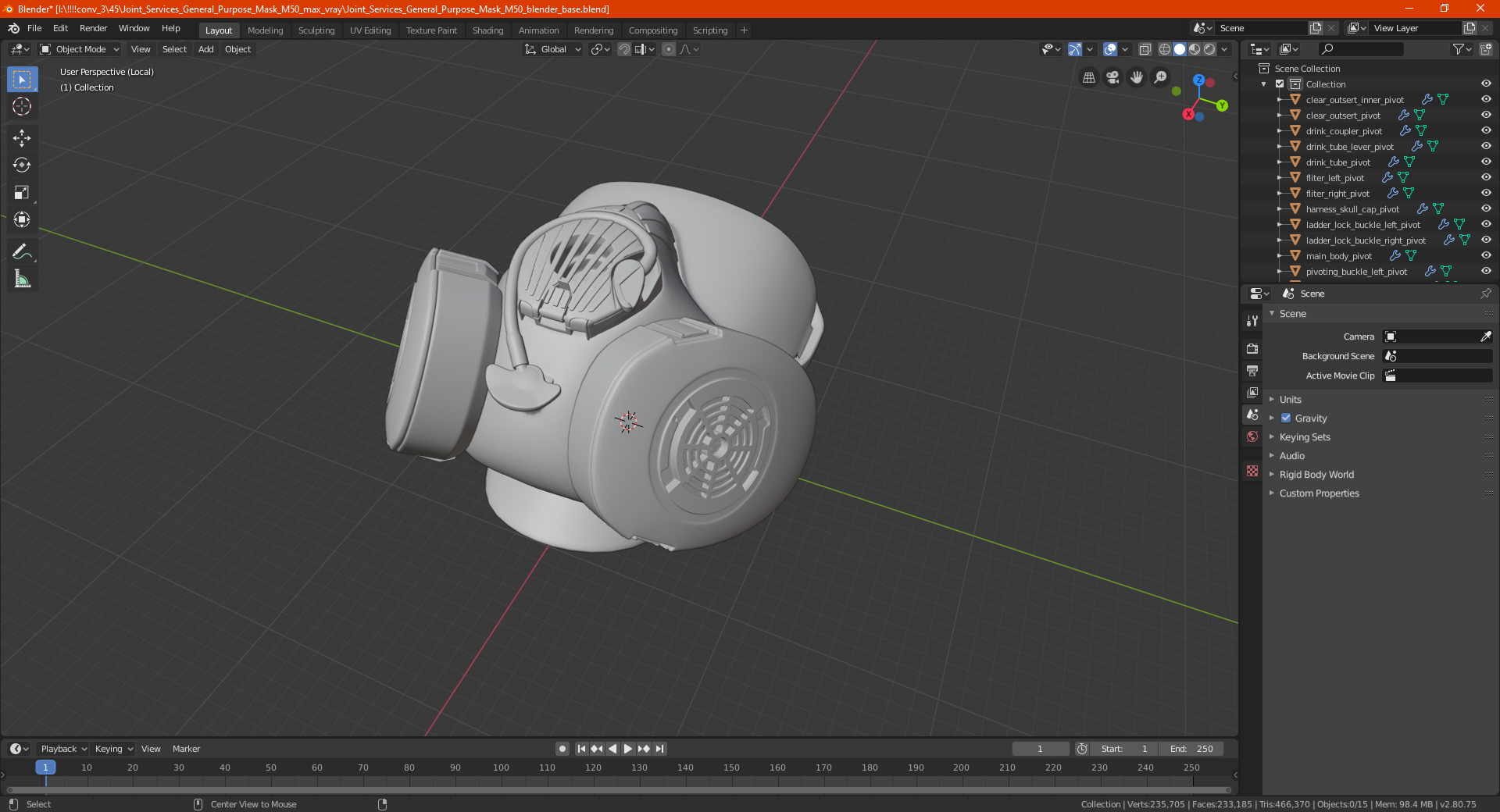Screen dimensions: 1500x812
Task: Hide main_body_pivot with eye icon
Action: point(1486,256)
